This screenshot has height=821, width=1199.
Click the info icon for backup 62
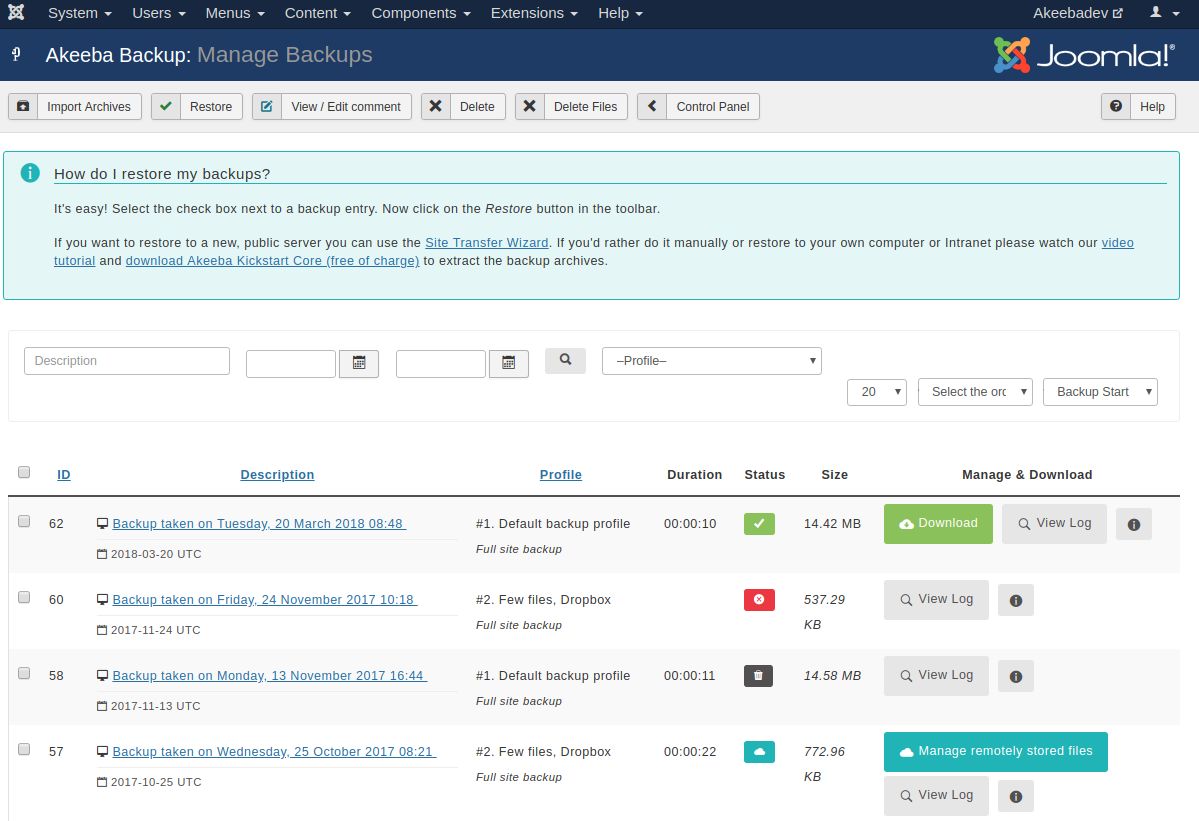pos(1134,524)
